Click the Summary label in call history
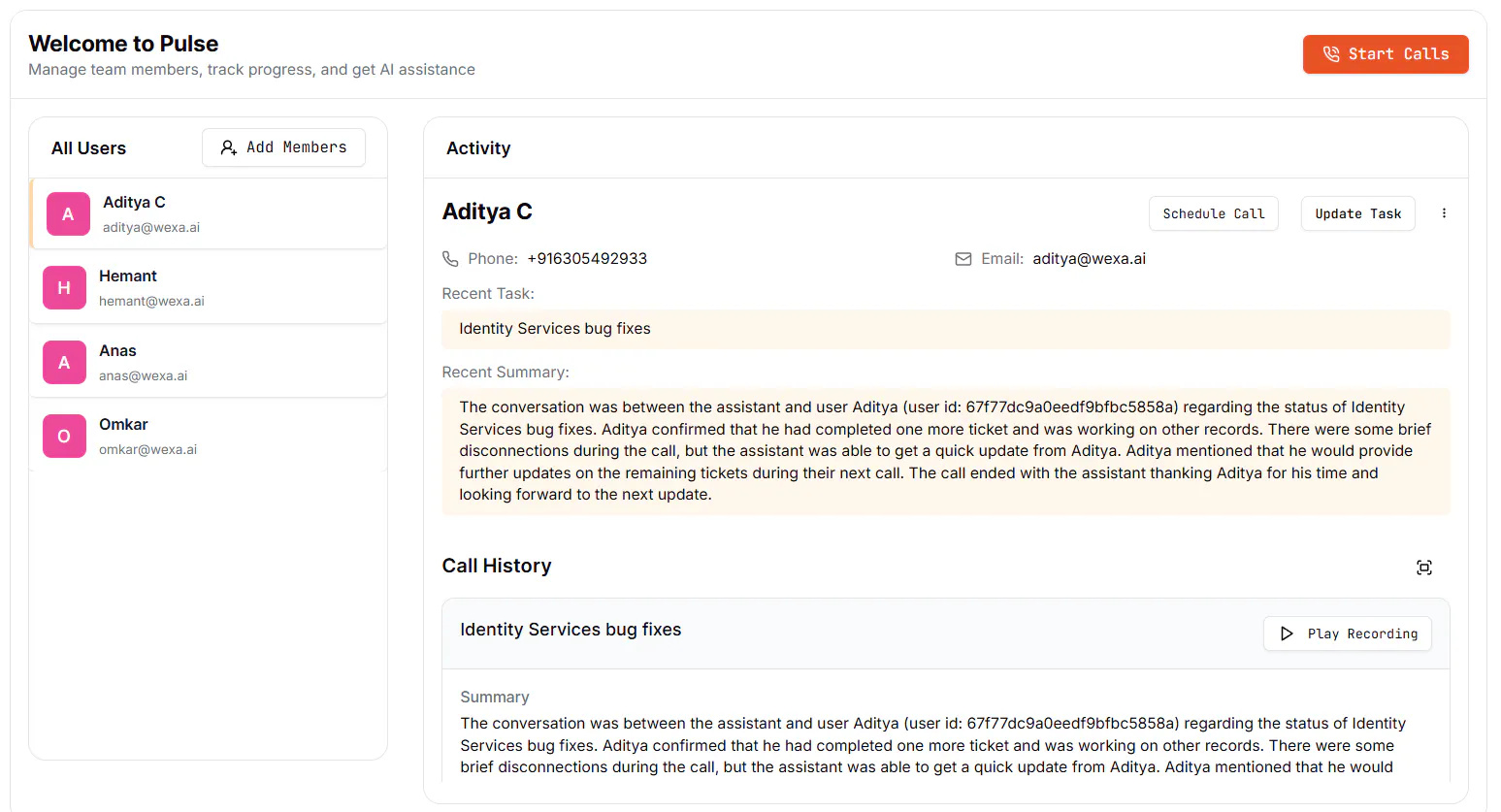The image size is (1501, 812). click(495, 698)
